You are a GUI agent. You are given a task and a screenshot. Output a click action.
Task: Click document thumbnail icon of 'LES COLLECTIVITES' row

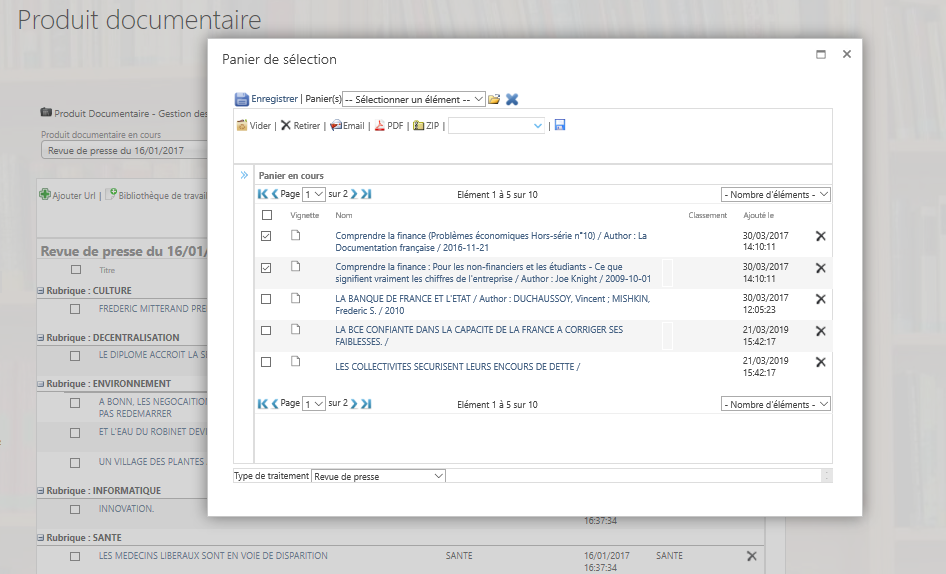click(x=296, y=361)
